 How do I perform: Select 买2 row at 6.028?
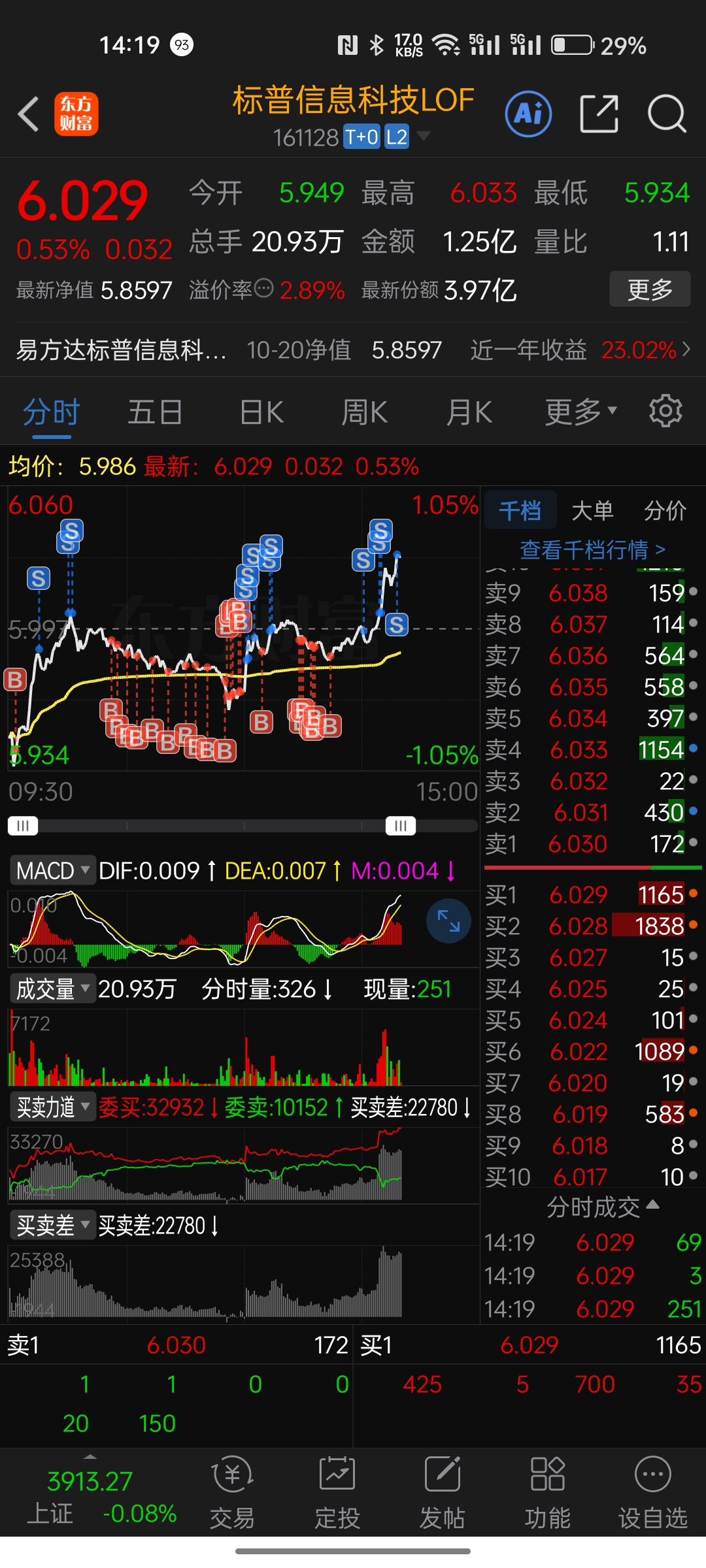coord(592,926)
